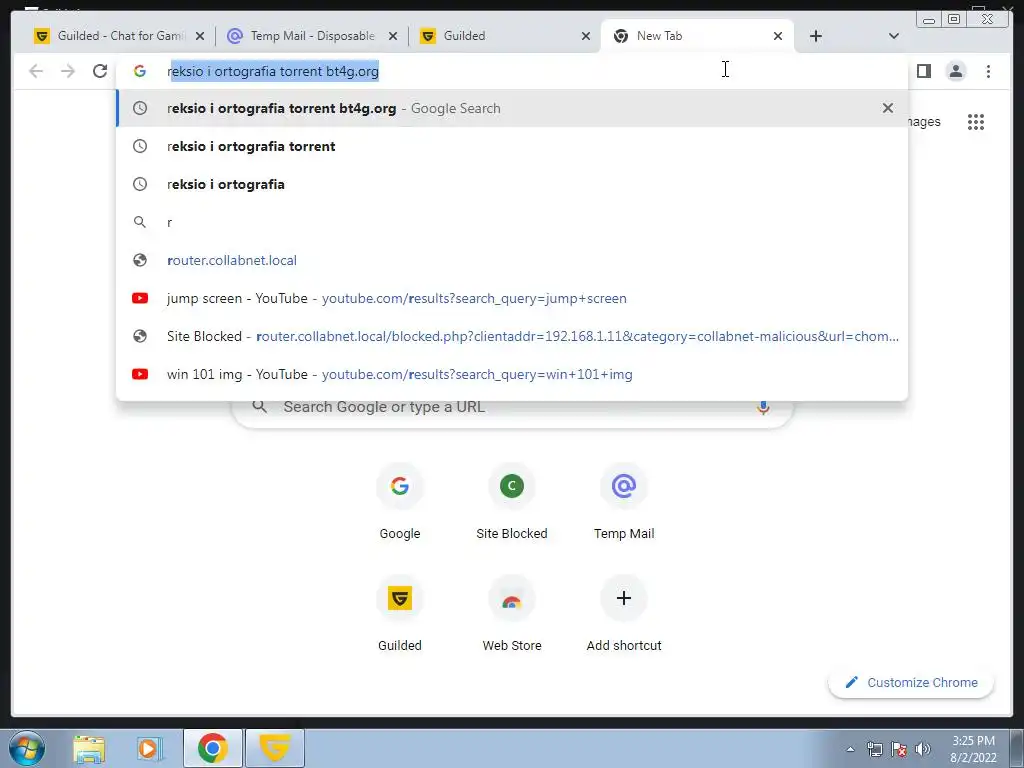The width and height of the screenshot is (1024, 768).
Task: Open the Action Center flag icon
Action: click(899, 750)
